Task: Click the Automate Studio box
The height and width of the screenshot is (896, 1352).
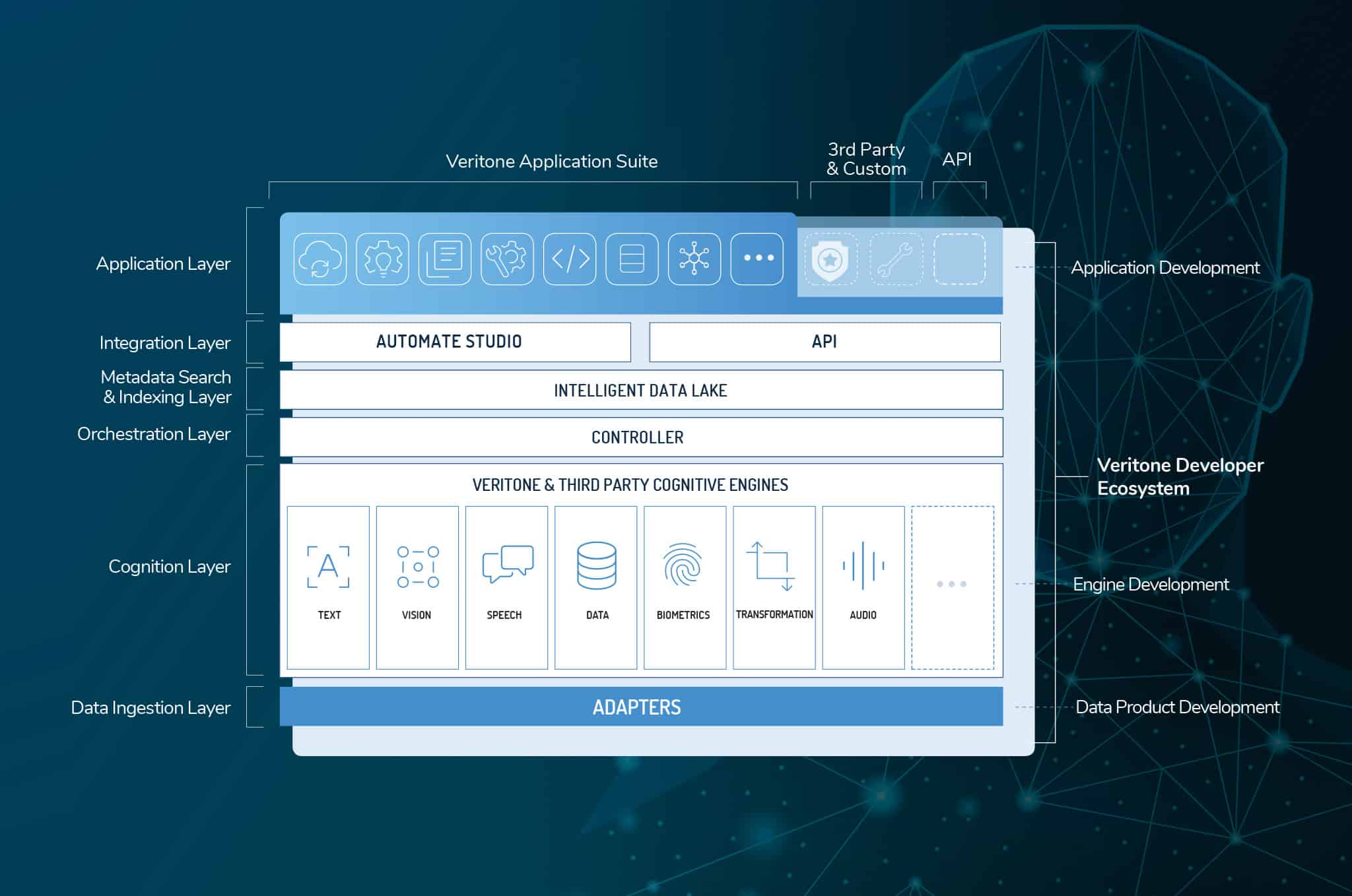Action: [x=456, y=342]
